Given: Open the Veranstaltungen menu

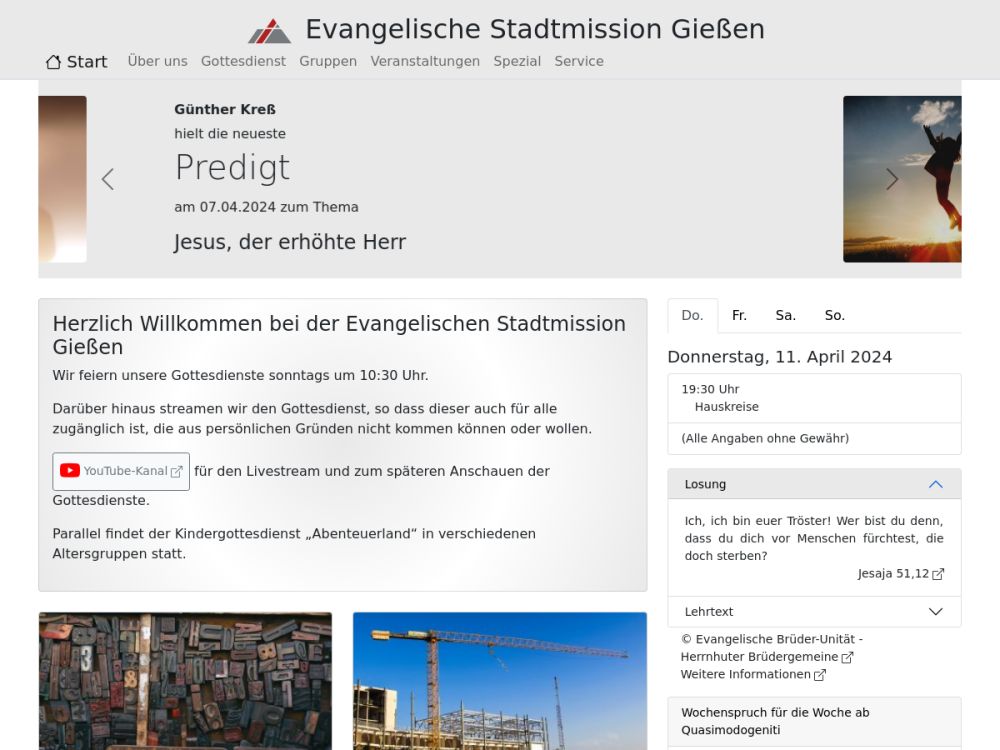Looking at the screenshot, I should [x=425, y=61].
